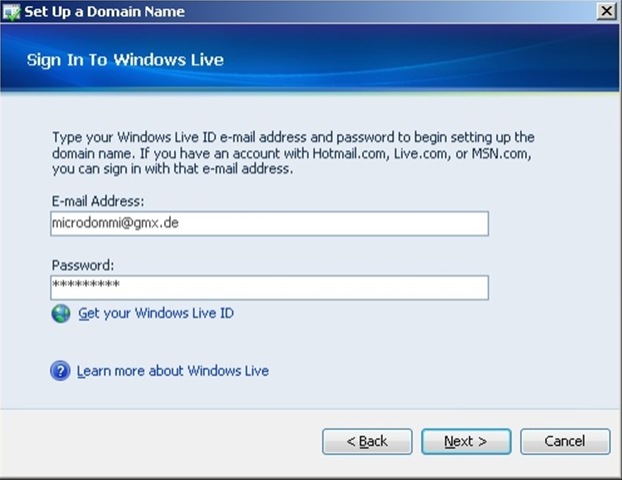Click the 'Set Up a Domain Name' title text
The image size is (622, 480).
[x=105, y=12]
